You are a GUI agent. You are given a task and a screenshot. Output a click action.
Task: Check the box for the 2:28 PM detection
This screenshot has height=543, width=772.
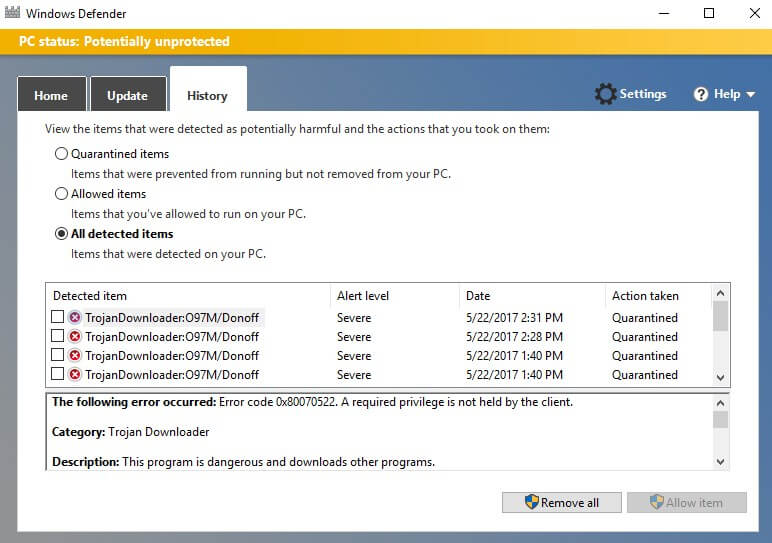[x=58, y=336]
